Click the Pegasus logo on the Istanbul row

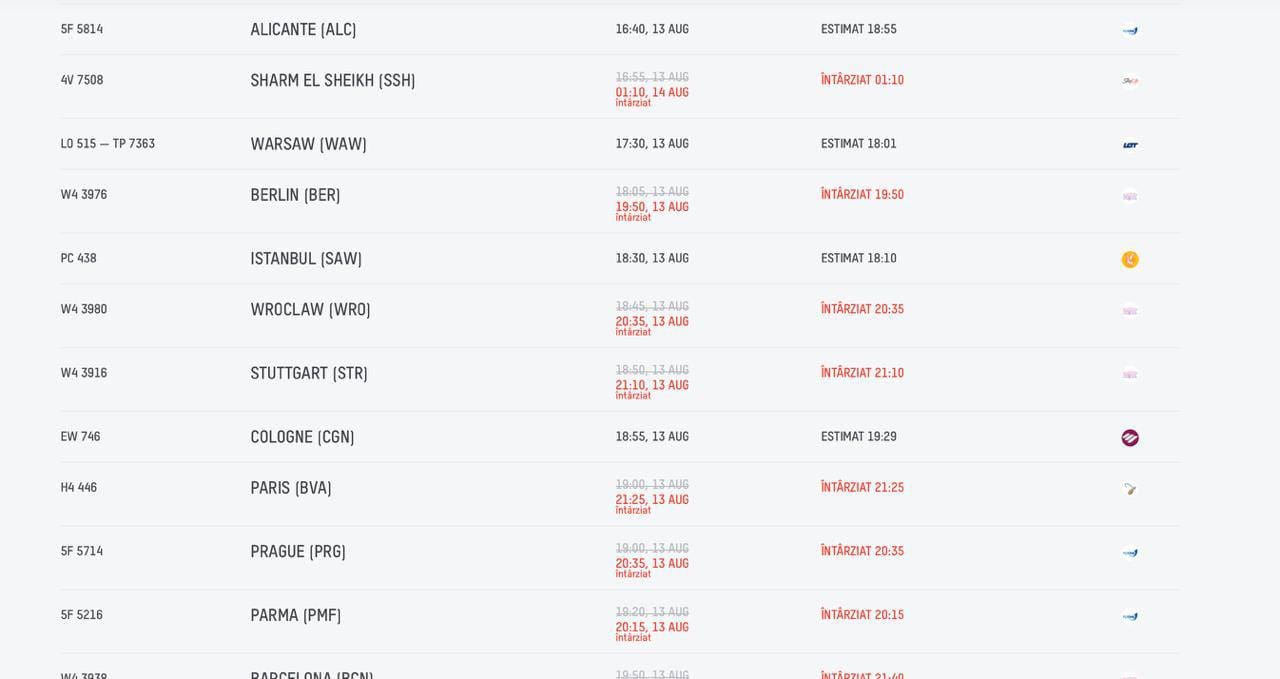(1130, 259)
